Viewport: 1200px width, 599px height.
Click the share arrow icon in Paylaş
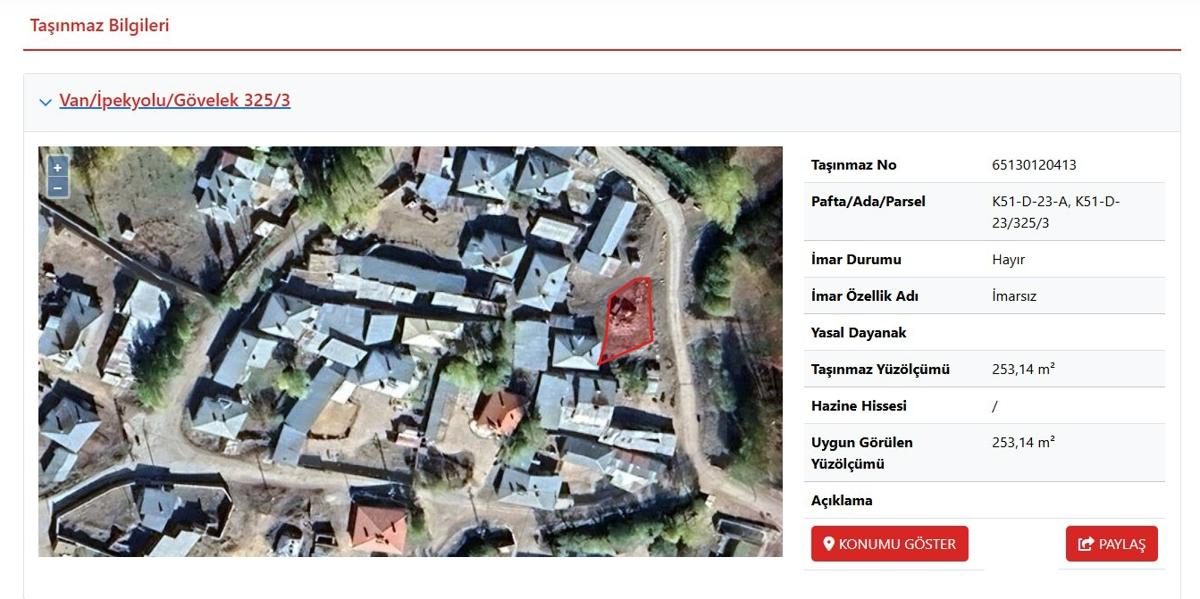tap(1086, 544)
